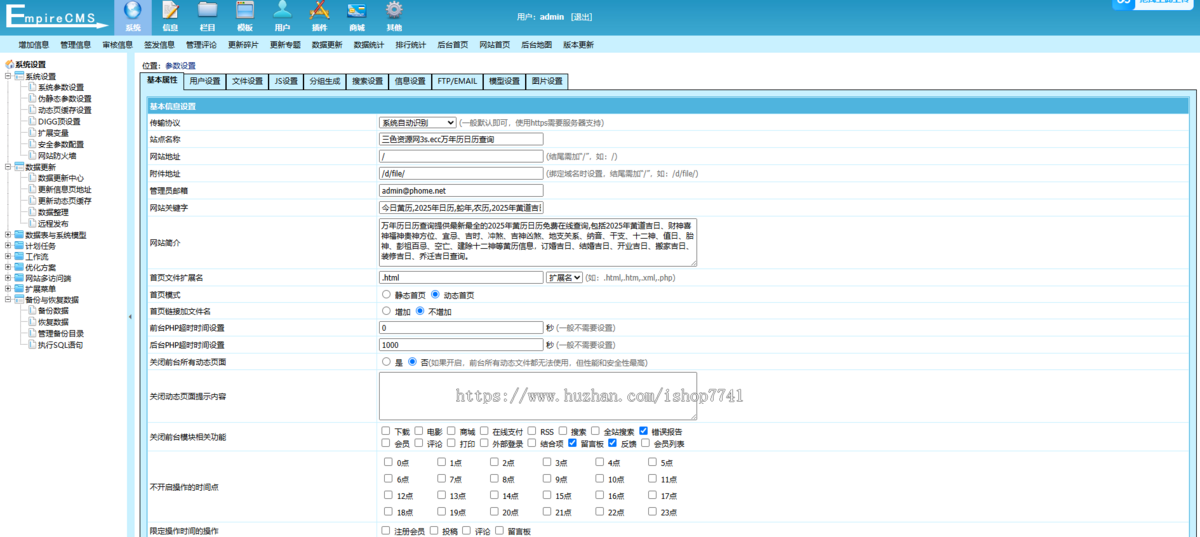
Task: Open 恢复数据 tree item
Action: click(53, 322)
